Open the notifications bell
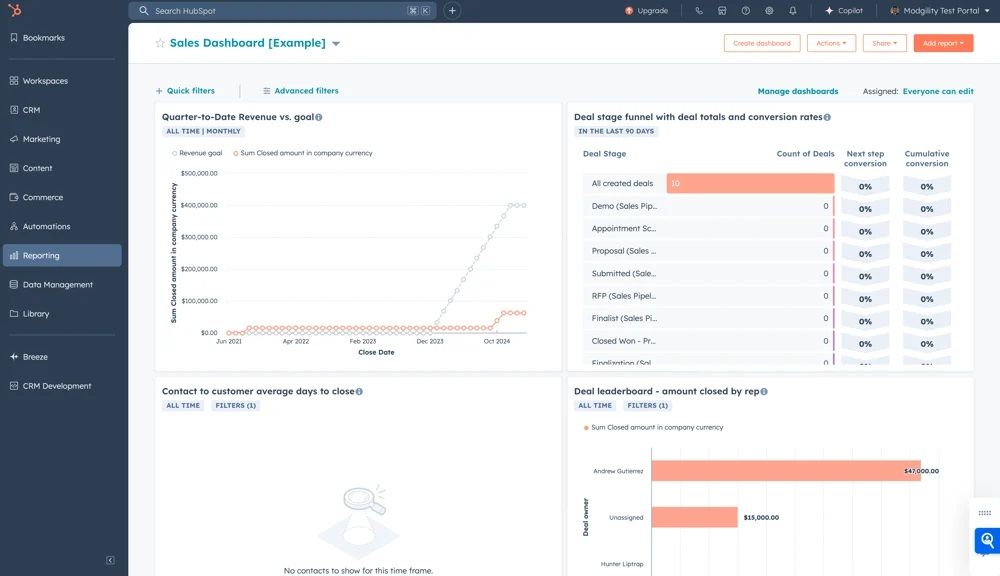 point(793,11)
